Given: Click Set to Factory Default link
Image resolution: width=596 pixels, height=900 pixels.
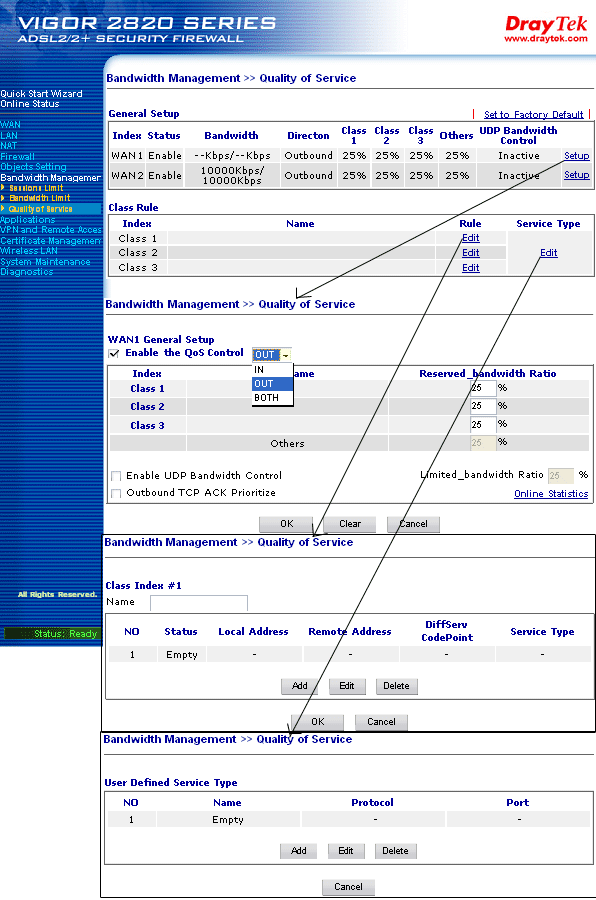Looking at the screenshot, I should [x=533, y=115].
